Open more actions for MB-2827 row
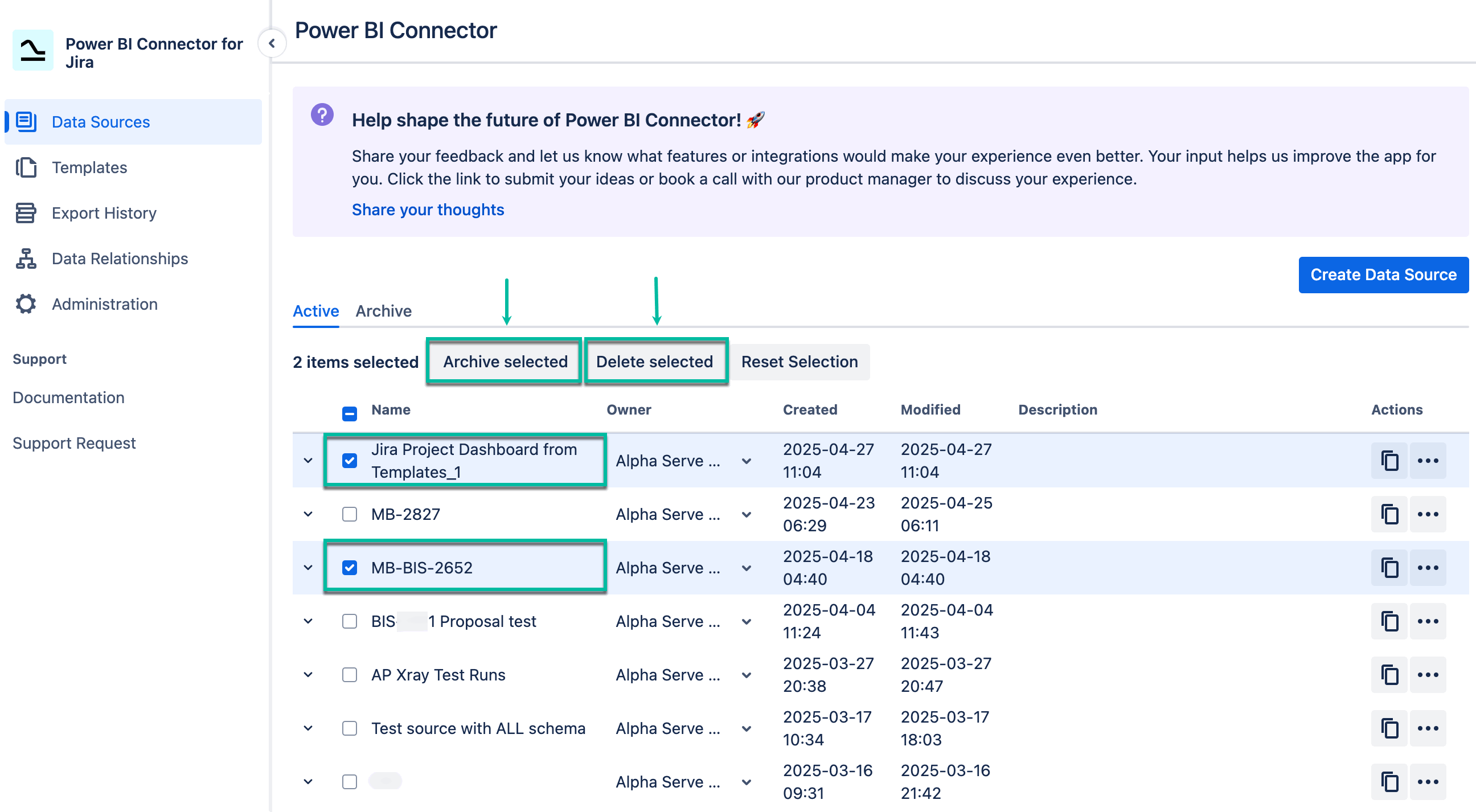 (1428, 514)
